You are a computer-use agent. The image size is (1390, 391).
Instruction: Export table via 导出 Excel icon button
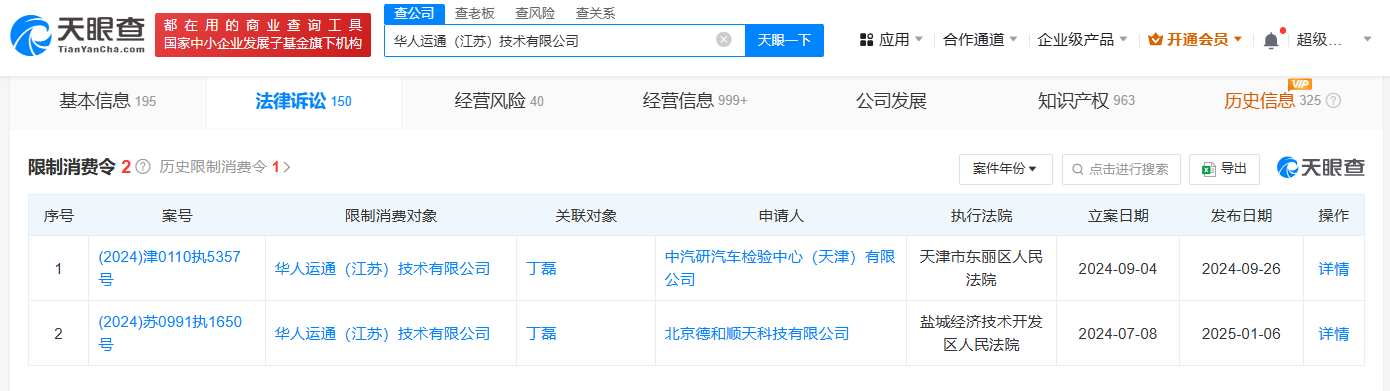(x=1224, y=169)
